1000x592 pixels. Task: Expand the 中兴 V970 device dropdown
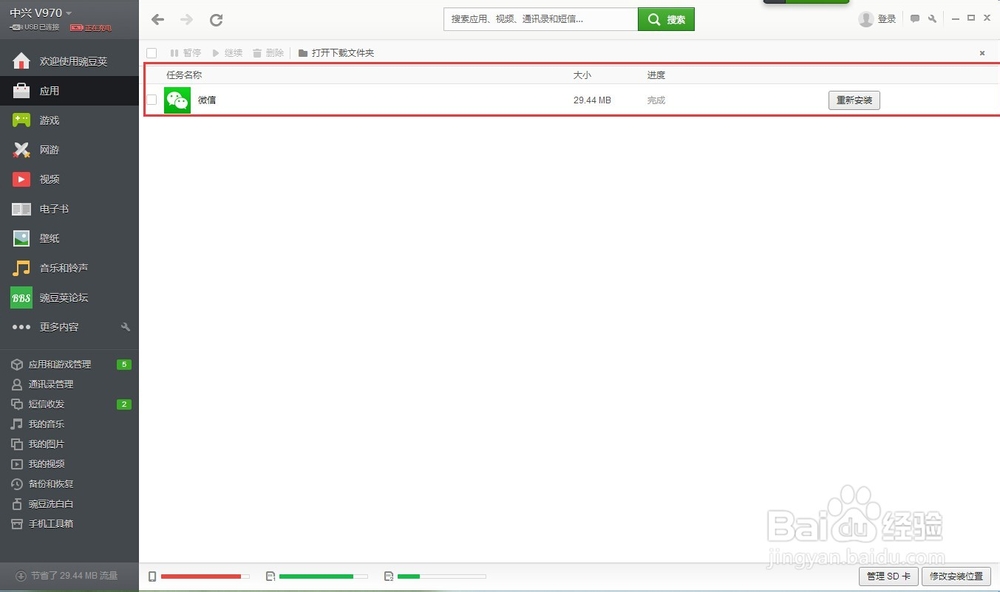pos(40,13)
